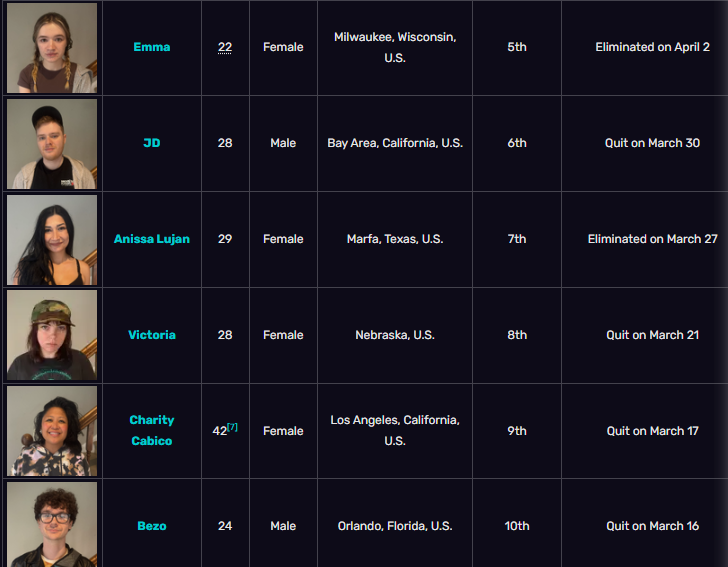Select Male in JD's row
Screen dimensions: 728x567
pos(283,143)
